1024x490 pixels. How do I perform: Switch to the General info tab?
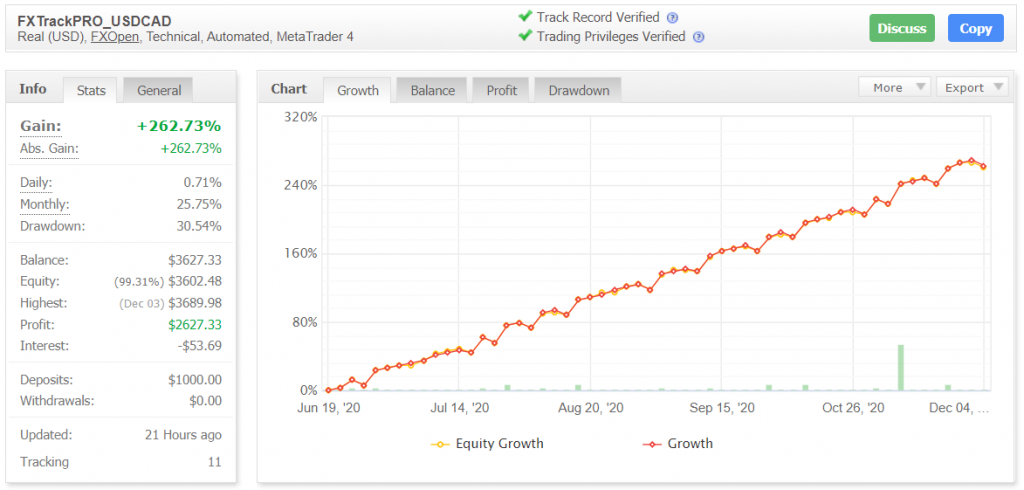tap(159, 90)
